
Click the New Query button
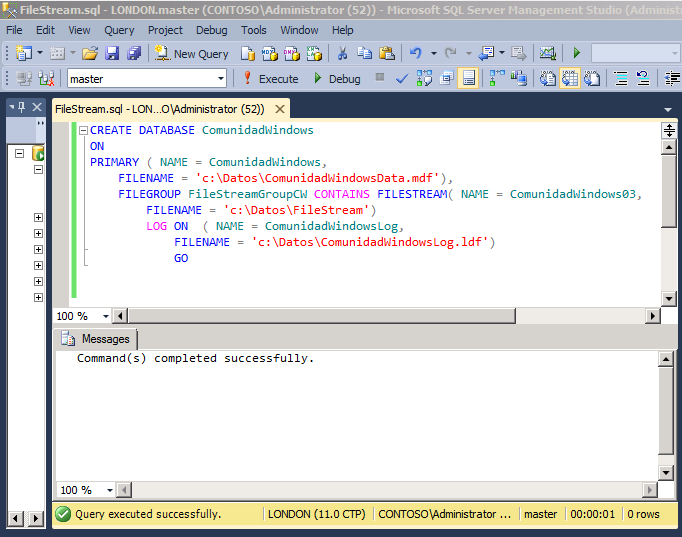tap(192, 53)
